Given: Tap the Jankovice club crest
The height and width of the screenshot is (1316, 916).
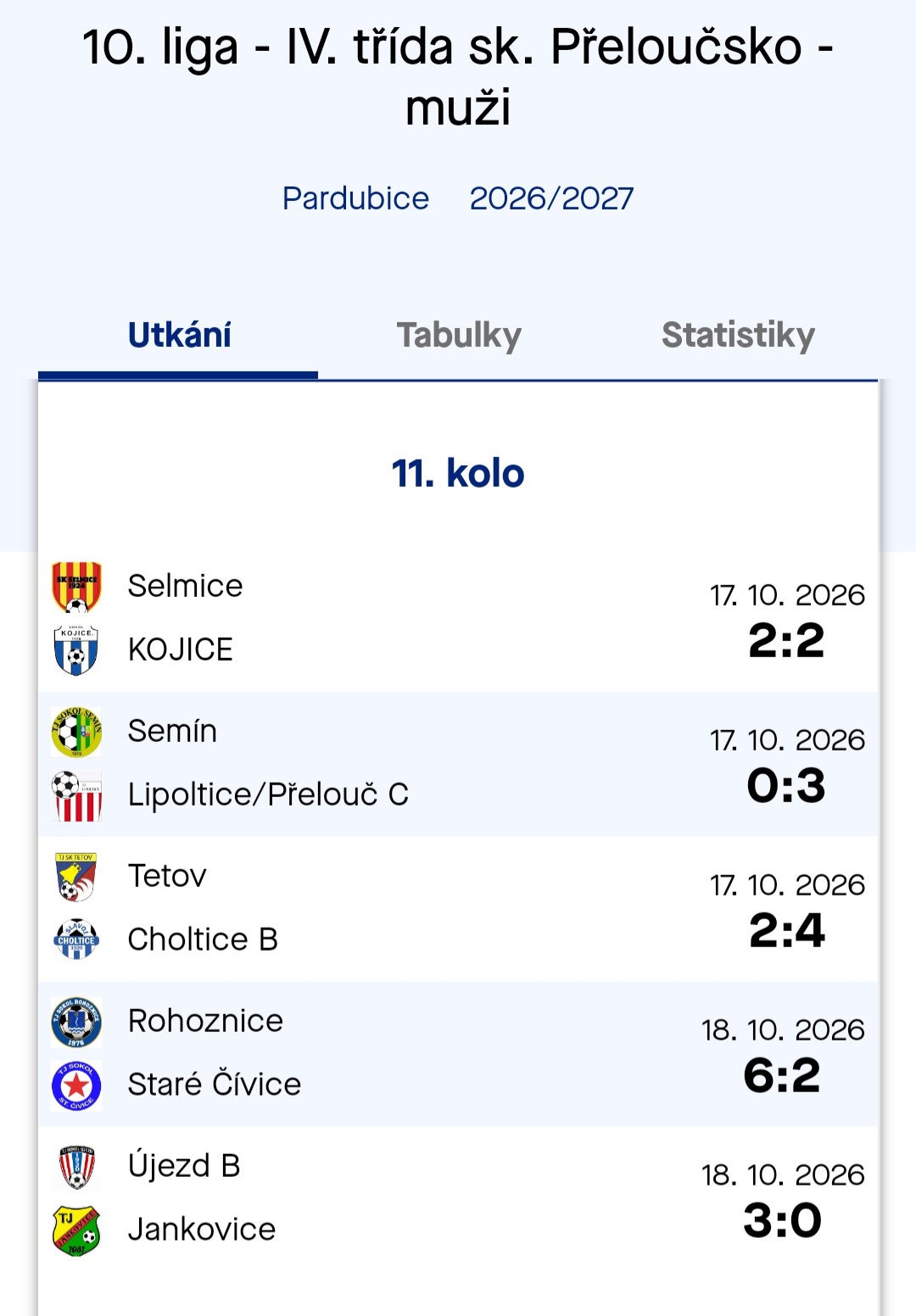Looking at the screenshot, I should tap(76, 1230).
